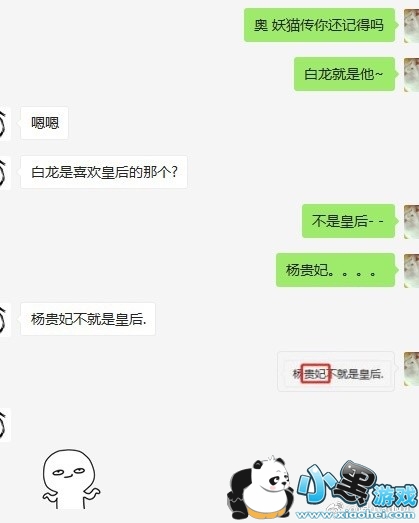Click the avatar next to 白龙就是他~ message

click(412, 74)
